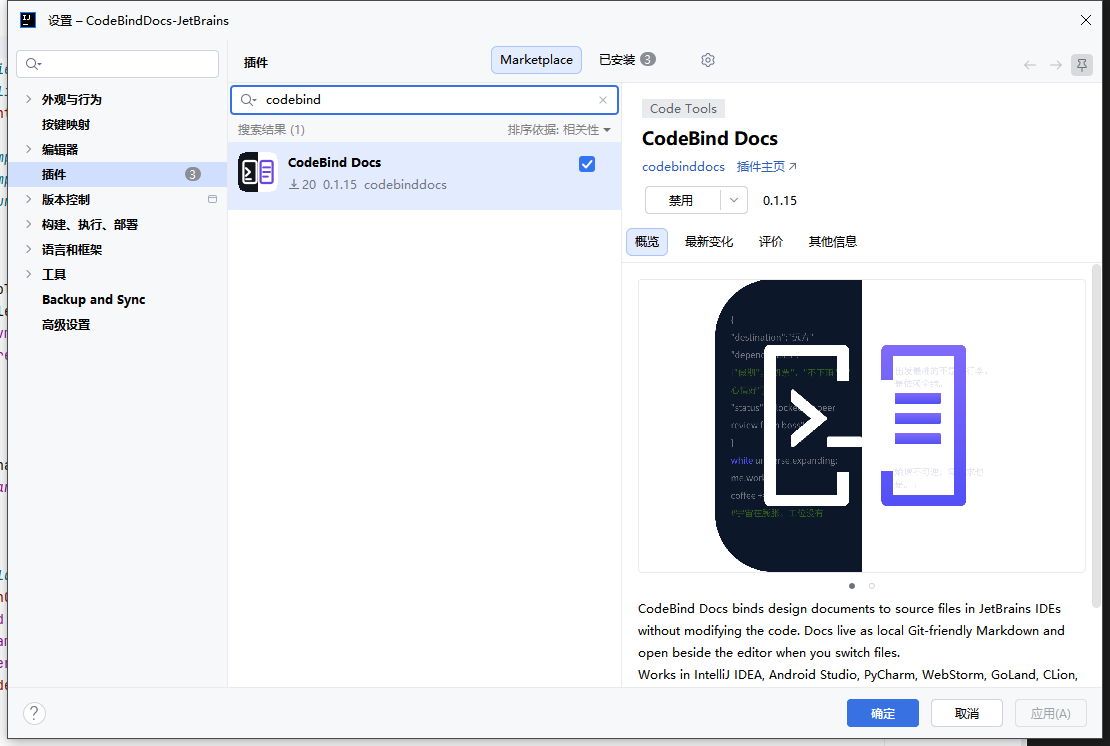Expand the 外观与行为 tree node
1110x746 pixels.
point(28,99)
